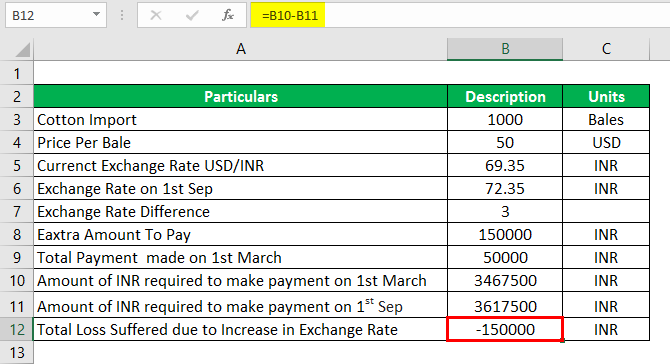Screen dimensions: 670x364
Task: Select Currenct Exchange Rate USD/INR cell
Action: (x=241, y=166)
